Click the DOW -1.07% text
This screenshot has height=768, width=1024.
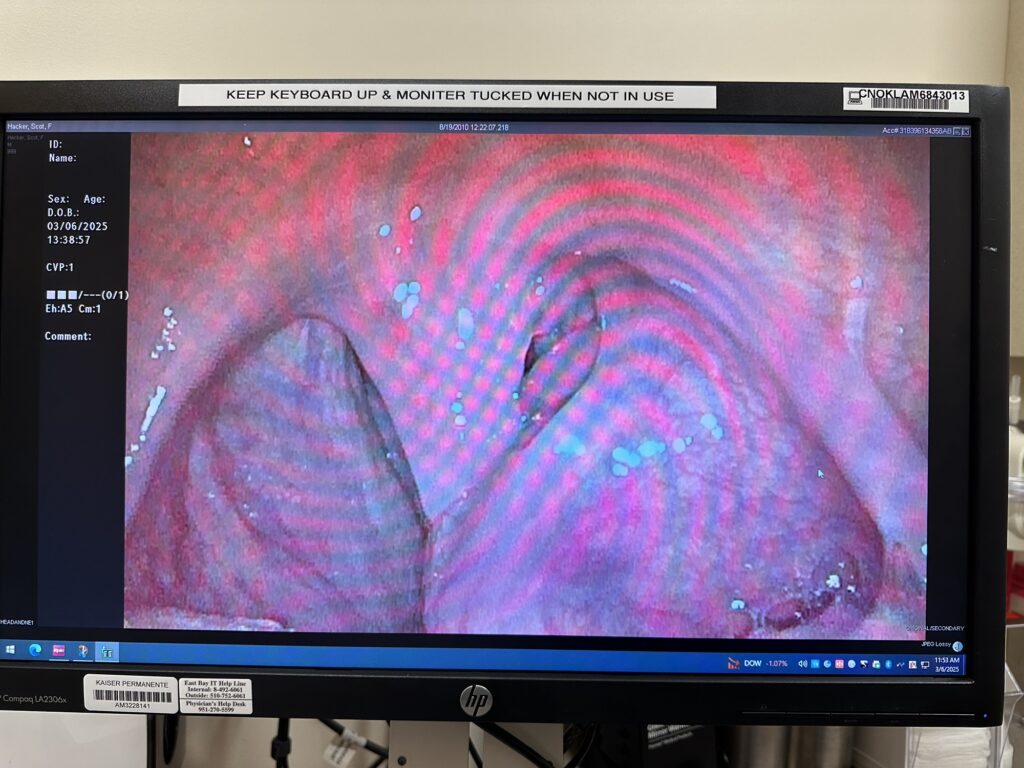(x=766, y=664)
